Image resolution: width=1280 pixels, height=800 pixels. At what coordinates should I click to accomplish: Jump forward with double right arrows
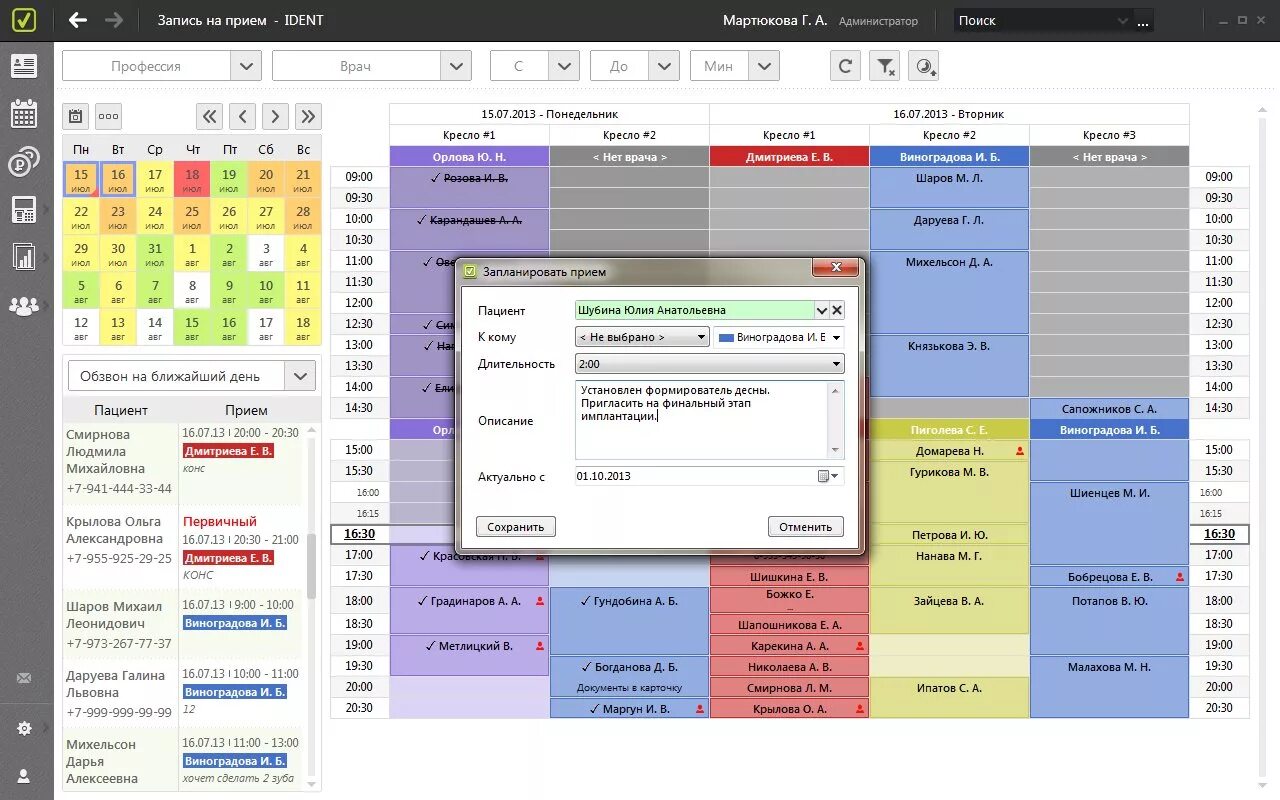308,116
